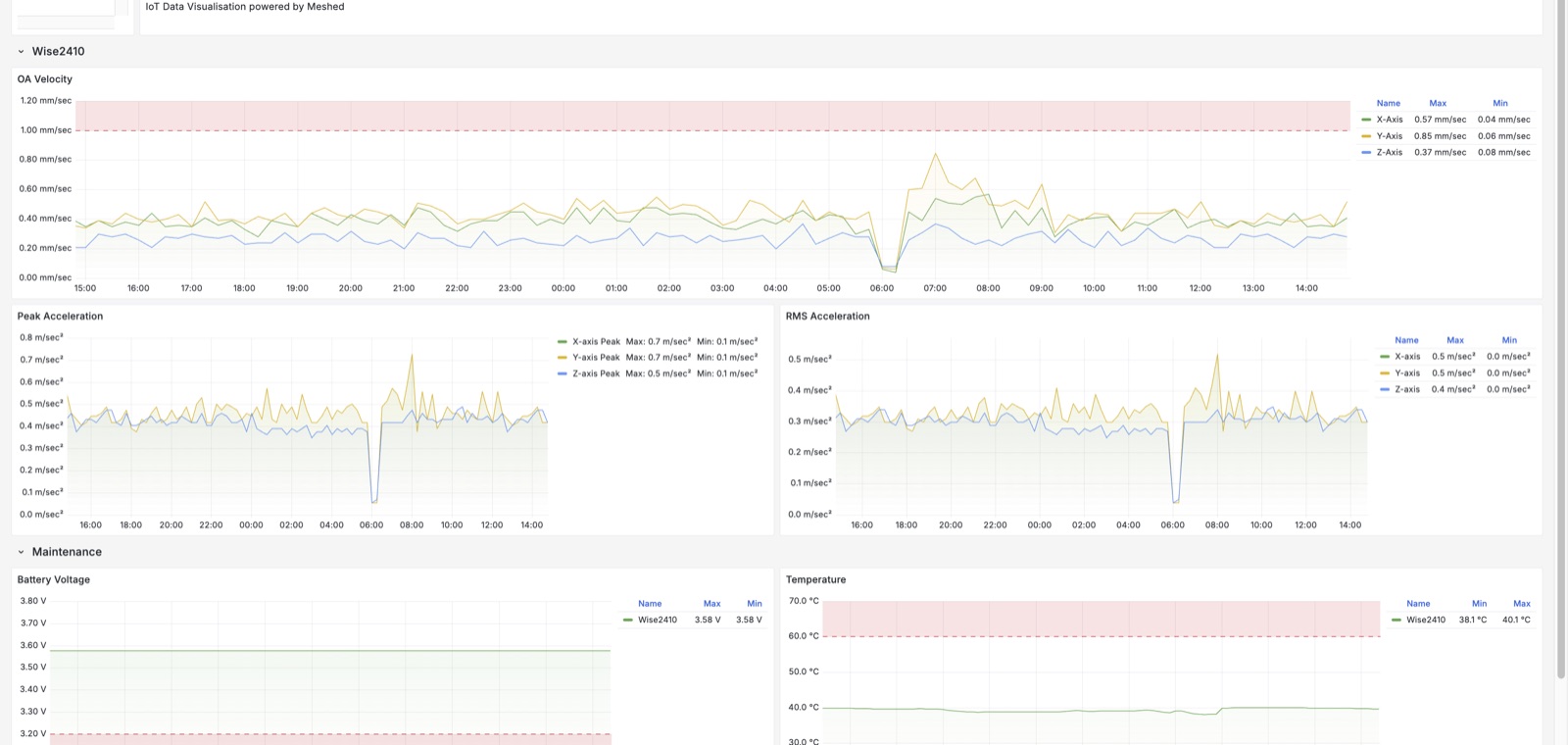Change color of X-axis Peak legend swatch
The width and height of the screenshot is (1568, 745).
[x=563, y=342]
